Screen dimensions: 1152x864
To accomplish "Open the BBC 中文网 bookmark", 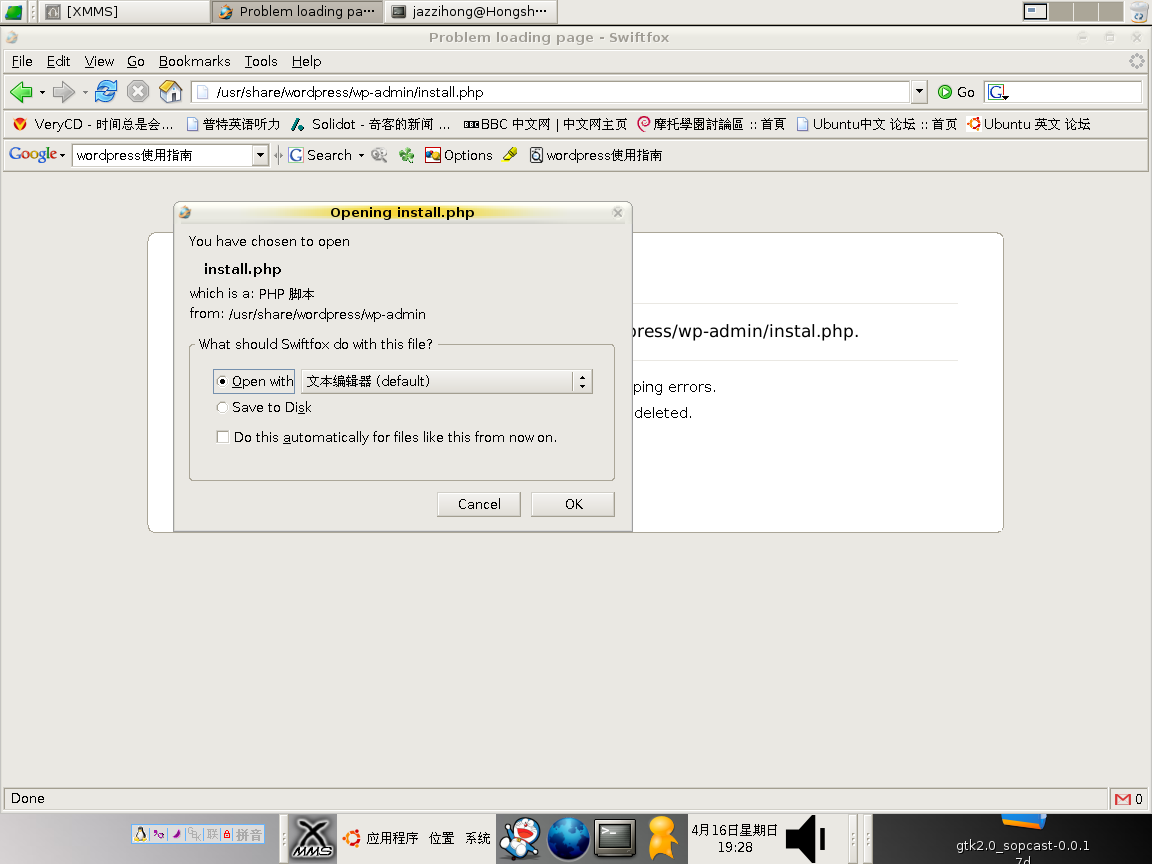I will click(x=545, y=124).
